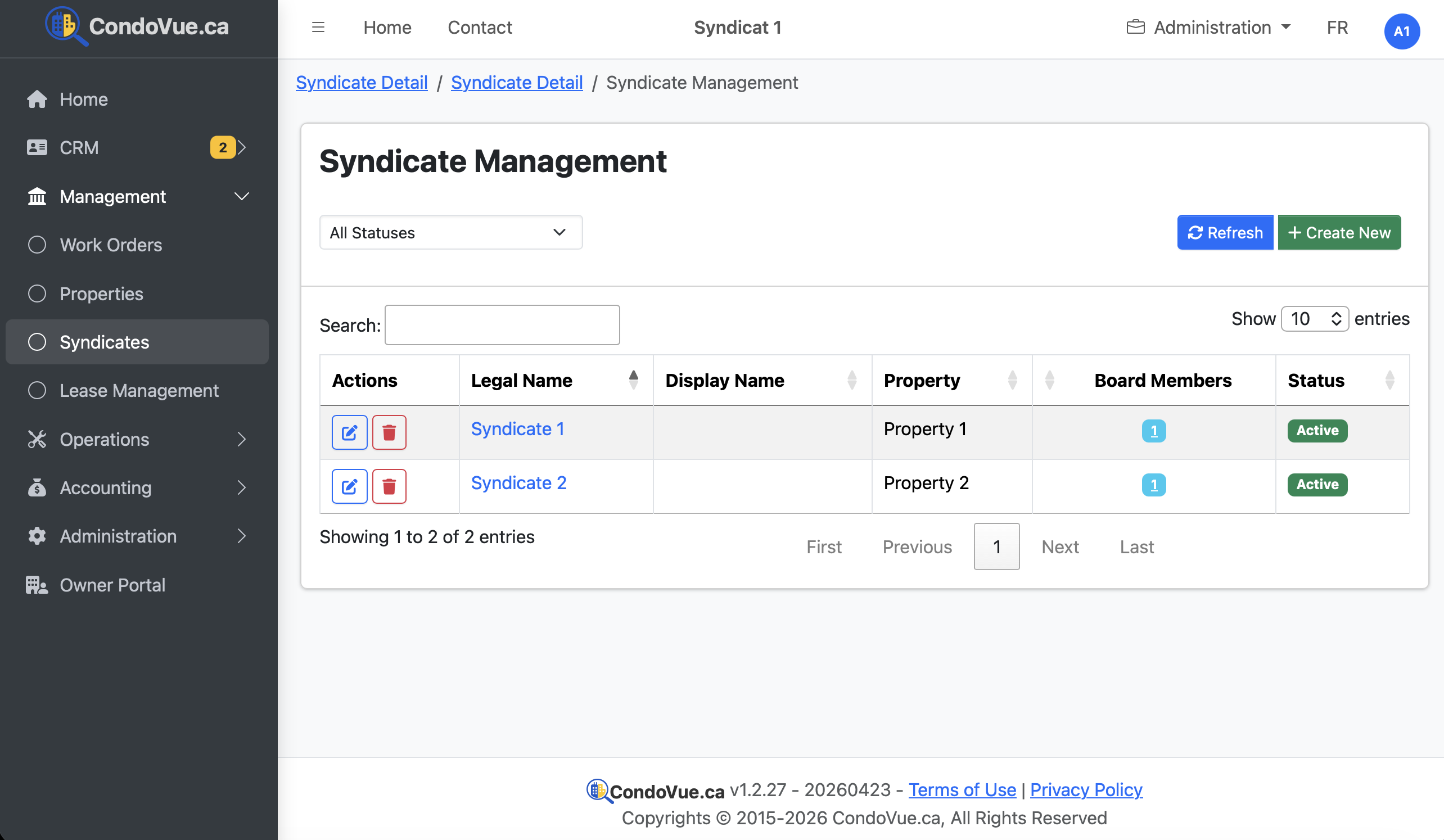Open Board Members badge for Syndicate 1
The height and width of the screenshot is (840, 1444).
[x=1153, y=431]
